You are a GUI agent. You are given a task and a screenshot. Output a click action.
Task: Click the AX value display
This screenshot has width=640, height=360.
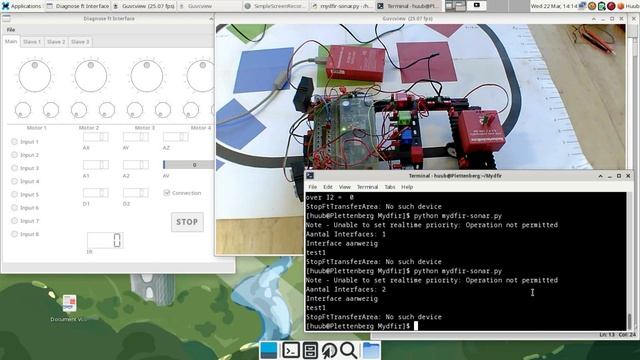tap(96, 137)
